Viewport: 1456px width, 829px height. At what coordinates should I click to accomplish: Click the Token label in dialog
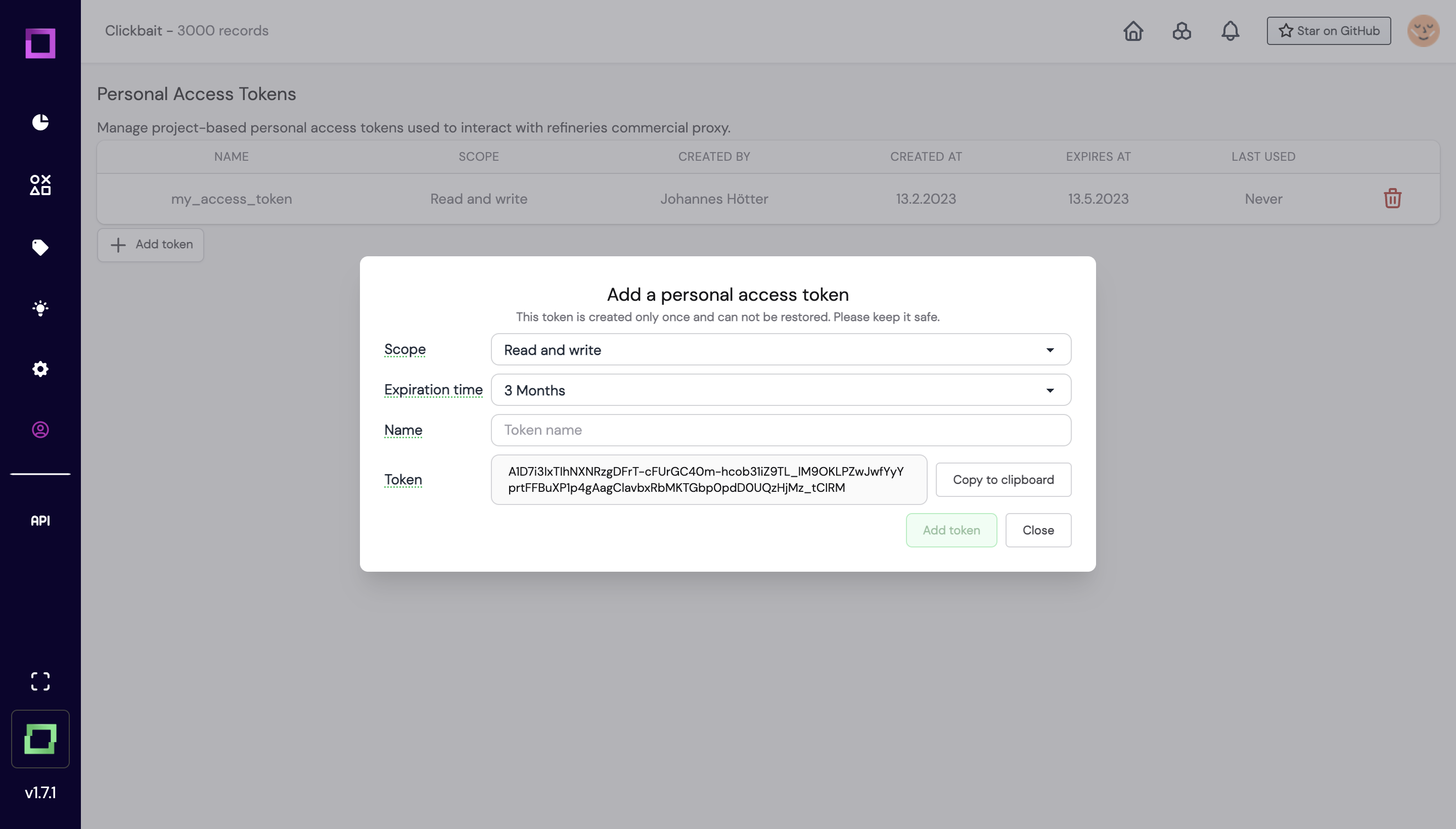[403, 479]
